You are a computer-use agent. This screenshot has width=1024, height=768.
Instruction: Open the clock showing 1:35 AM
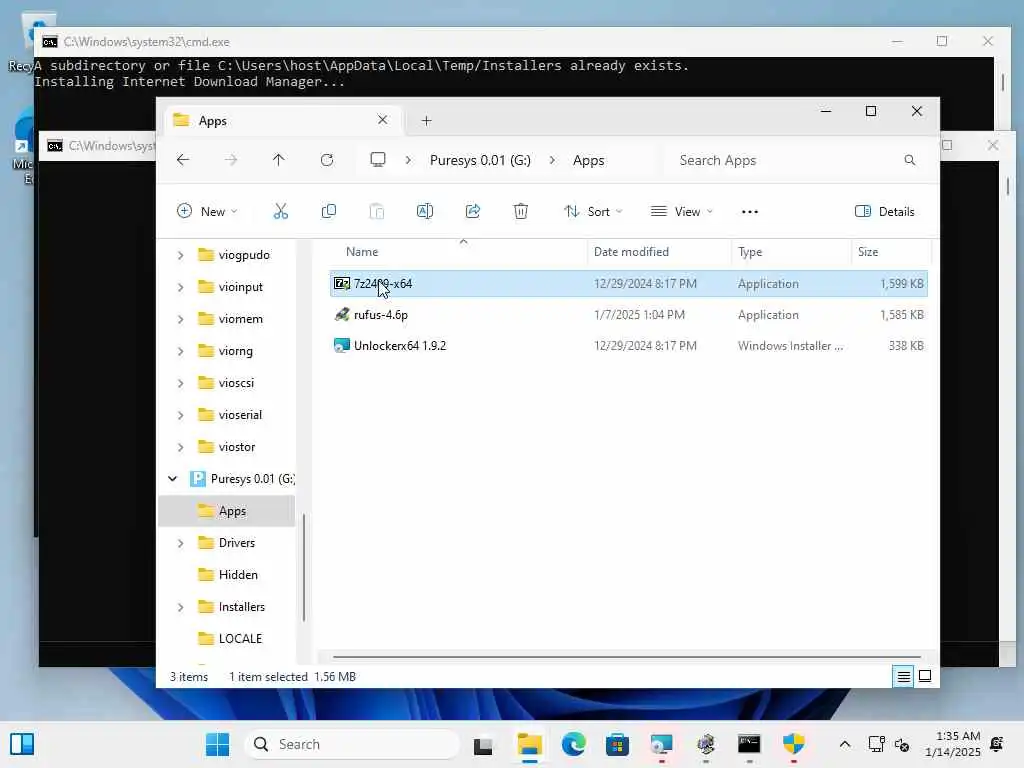coord(952,744)
